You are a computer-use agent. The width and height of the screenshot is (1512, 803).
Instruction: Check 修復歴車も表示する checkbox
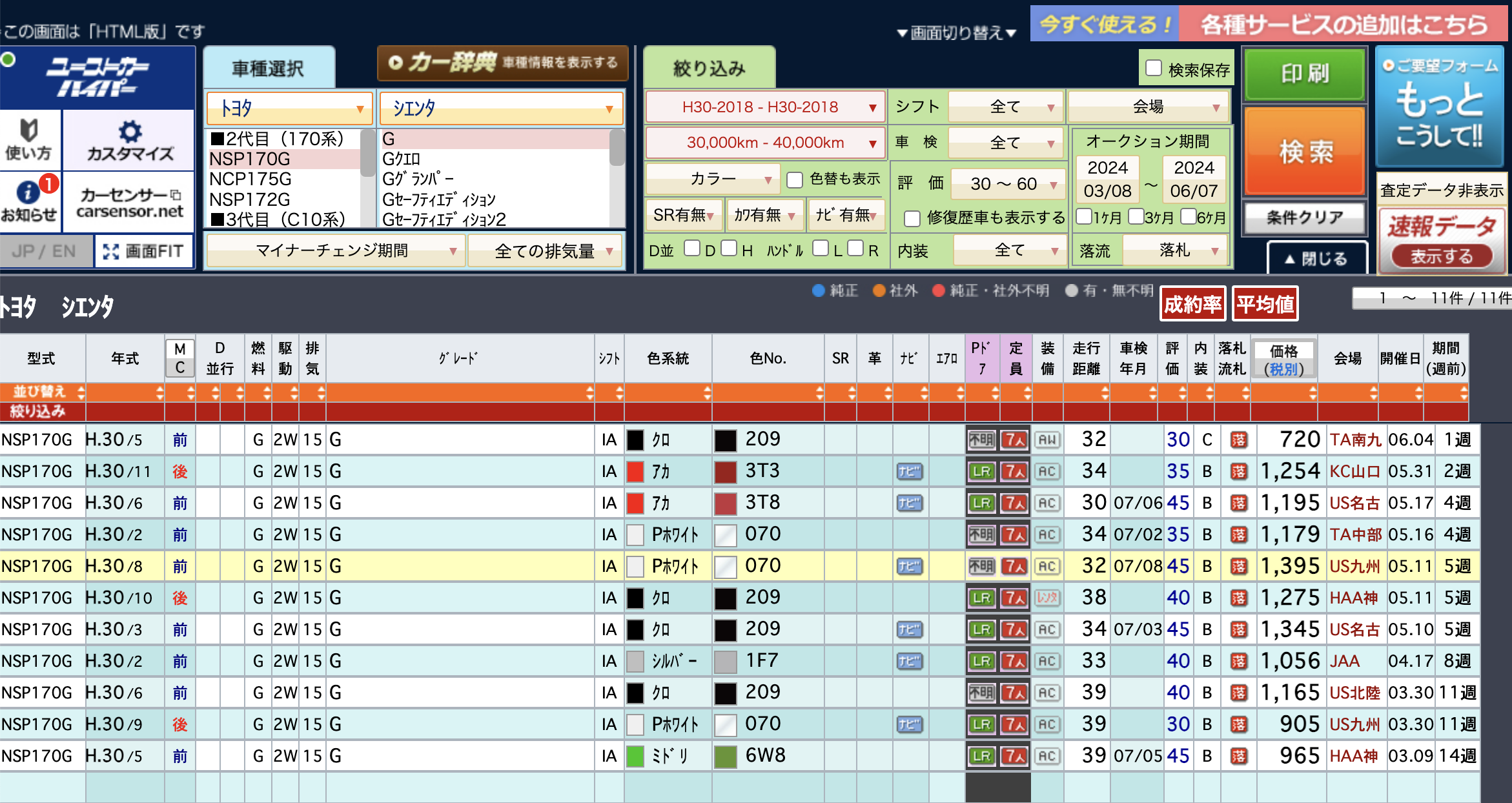912,219
